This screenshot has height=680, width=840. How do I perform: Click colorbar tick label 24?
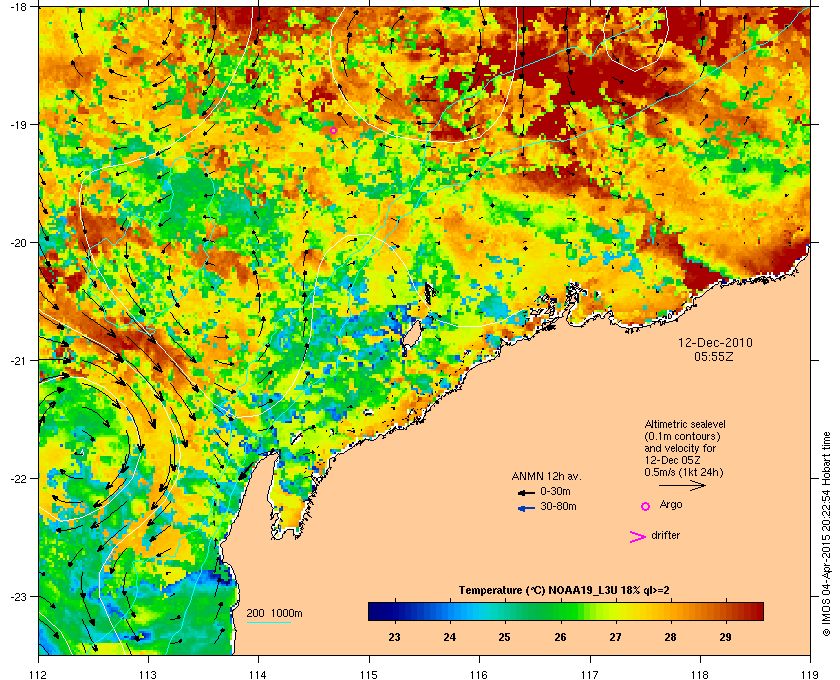(449, 637)
